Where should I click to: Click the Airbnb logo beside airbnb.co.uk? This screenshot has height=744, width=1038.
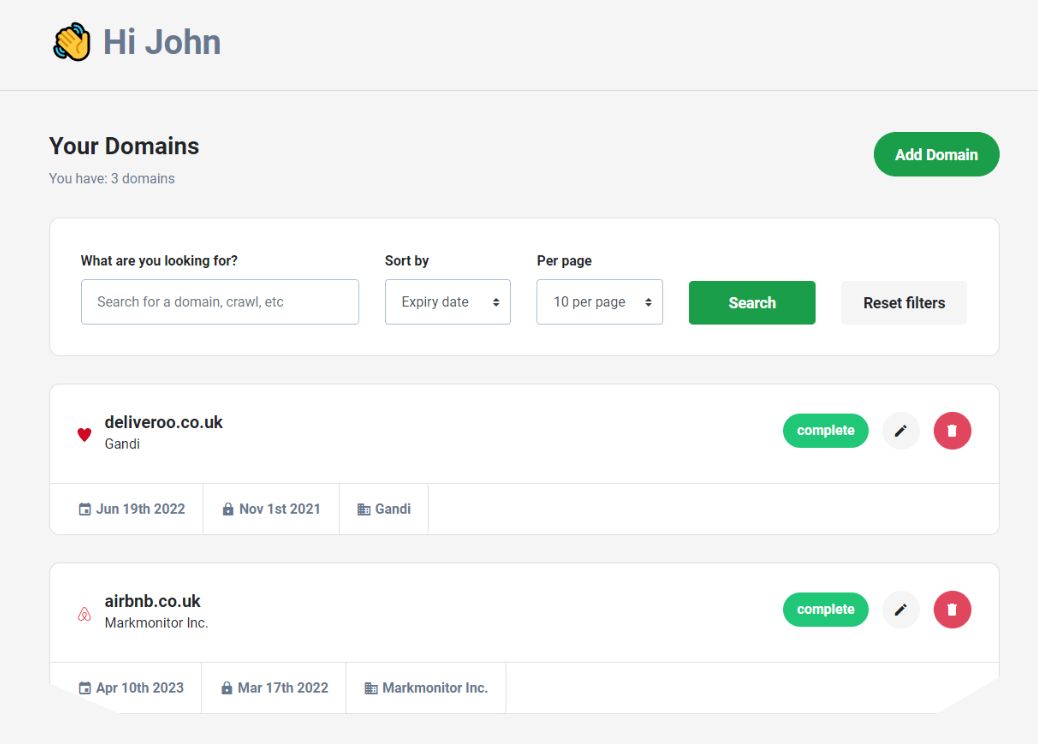point(84,613)
